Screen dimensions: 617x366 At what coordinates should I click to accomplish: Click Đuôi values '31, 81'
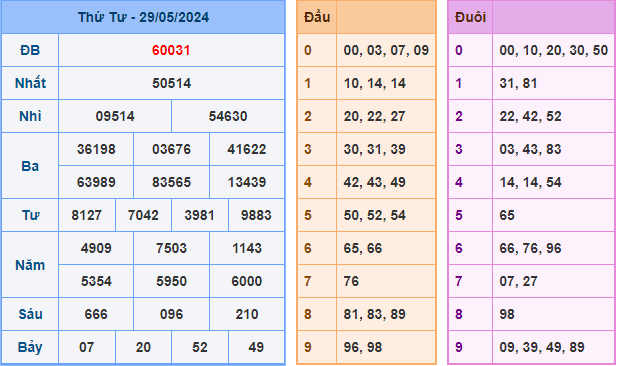point(518,83)
